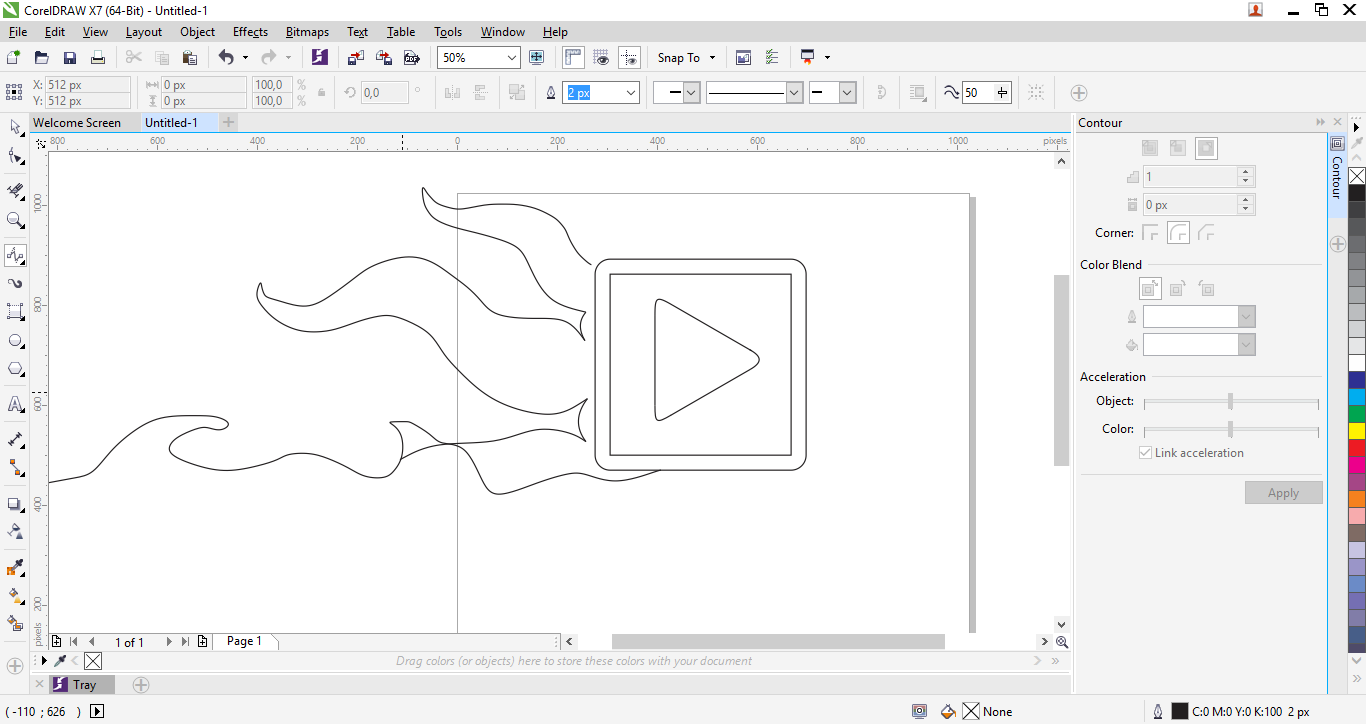The height and width of the screenshot is (724, 1366).
Task: Select the red color swatch in the palette
Action: (1357, 447)
